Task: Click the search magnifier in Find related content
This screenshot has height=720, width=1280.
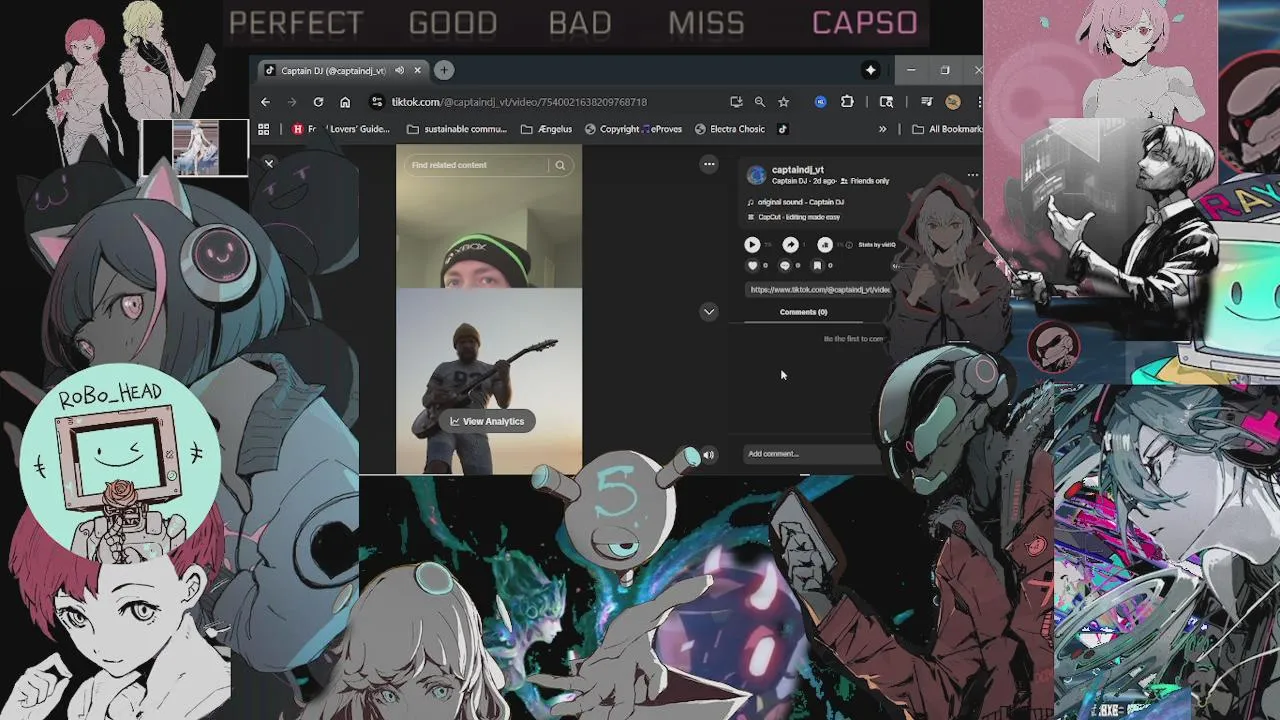Action: tap(561, 165)
